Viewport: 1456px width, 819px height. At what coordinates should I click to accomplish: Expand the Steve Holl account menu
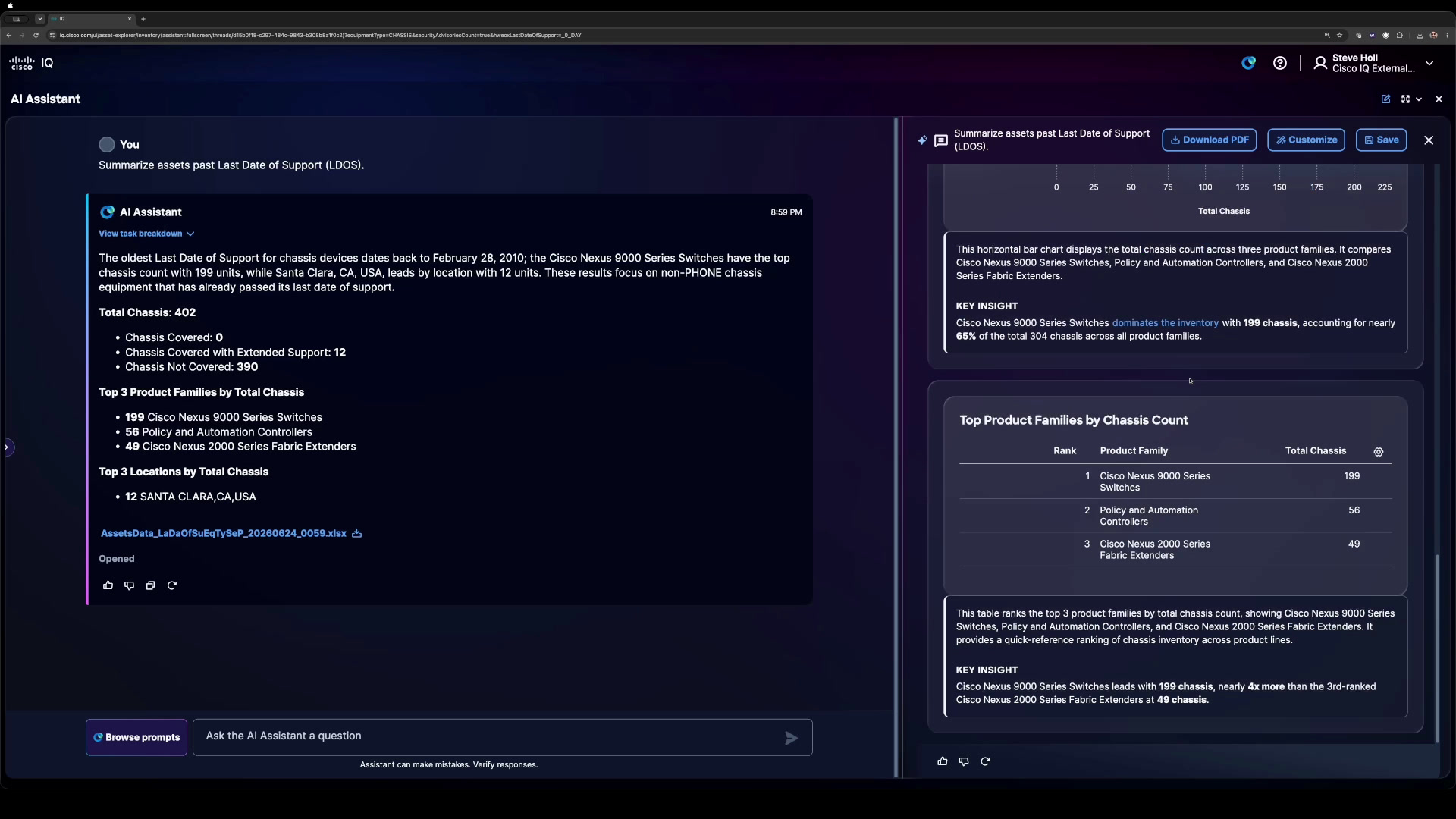(1429, 64)
